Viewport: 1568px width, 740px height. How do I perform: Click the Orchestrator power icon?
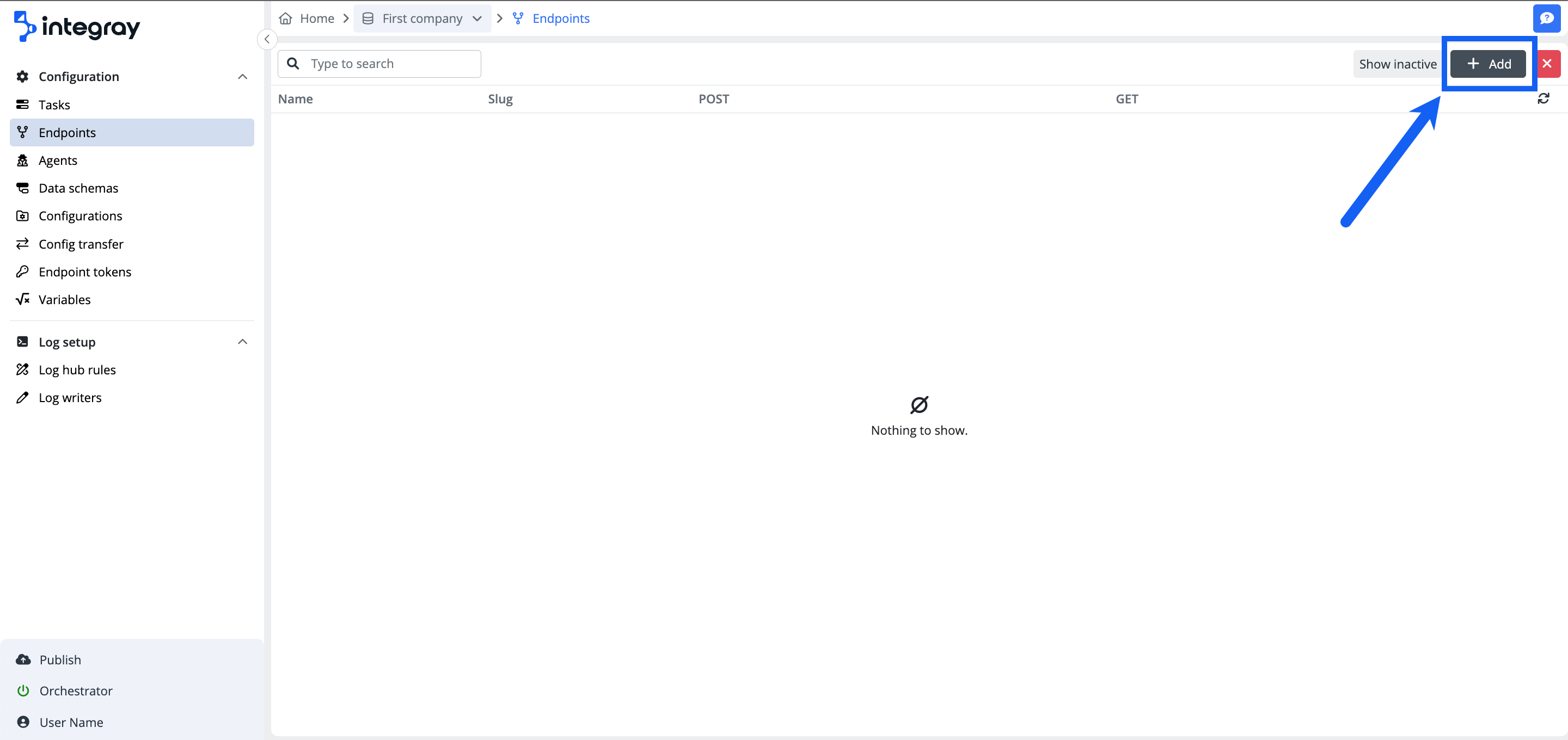click(x=22, y=690)
